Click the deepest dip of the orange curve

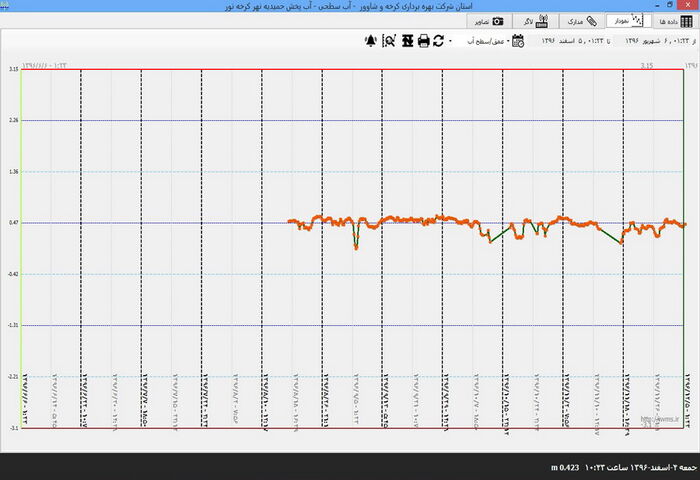point(356,248)
